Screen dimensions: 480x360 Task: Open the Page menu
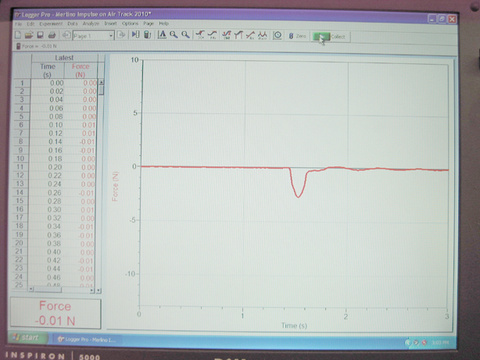point(148,23)
